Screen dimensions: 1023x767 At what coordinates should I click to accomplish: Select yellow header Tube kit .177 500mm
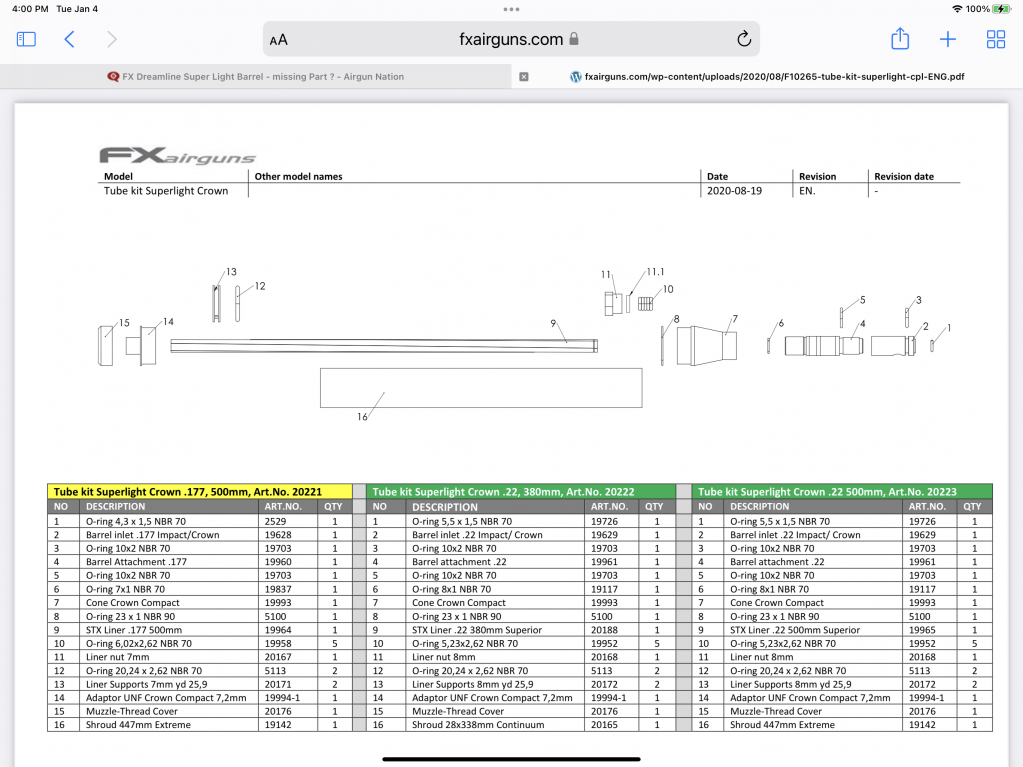tap(200, 491)
